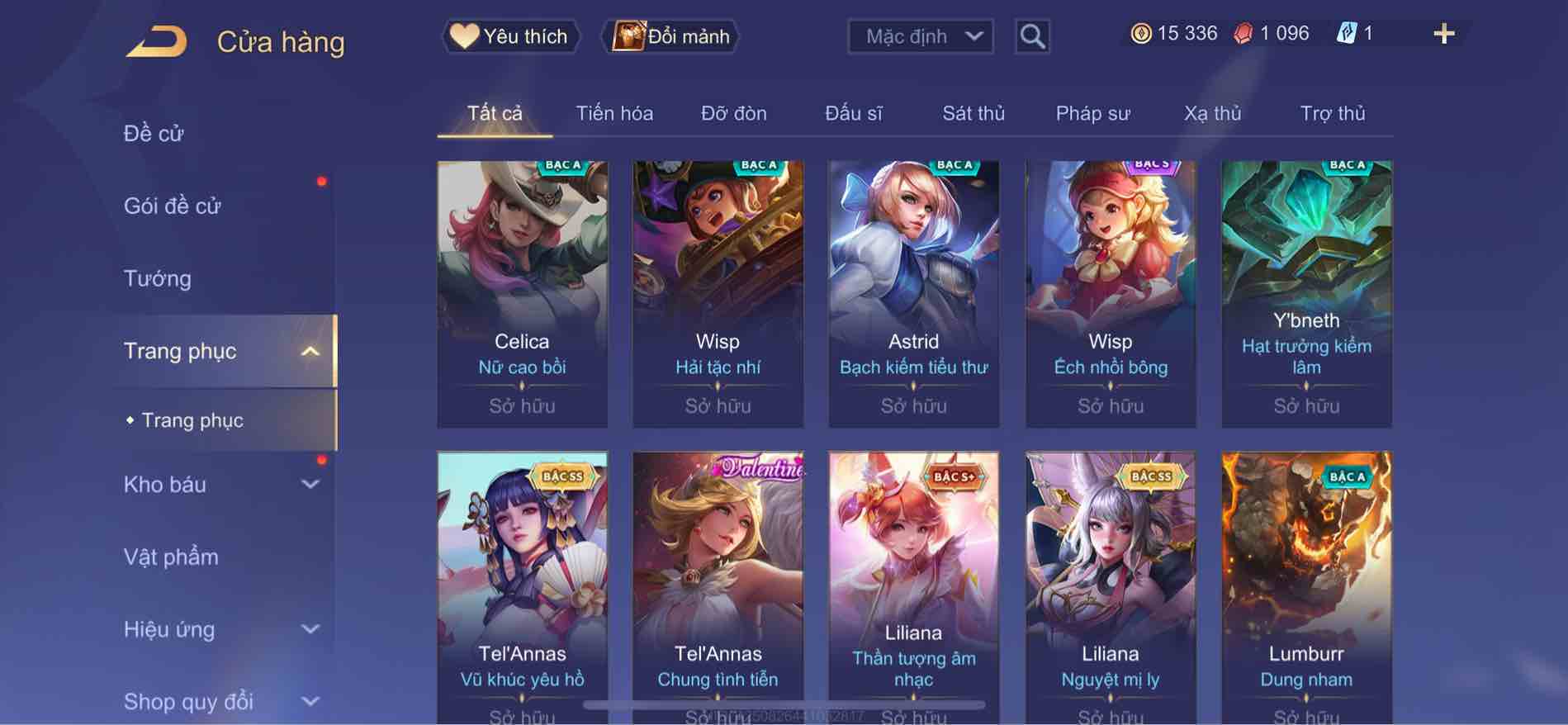Image resolution: width=1568 pixels, height=725 pixels.
Task: Select Celica Nữ cao bồi skin card
Action: click(x=522, y=294)
